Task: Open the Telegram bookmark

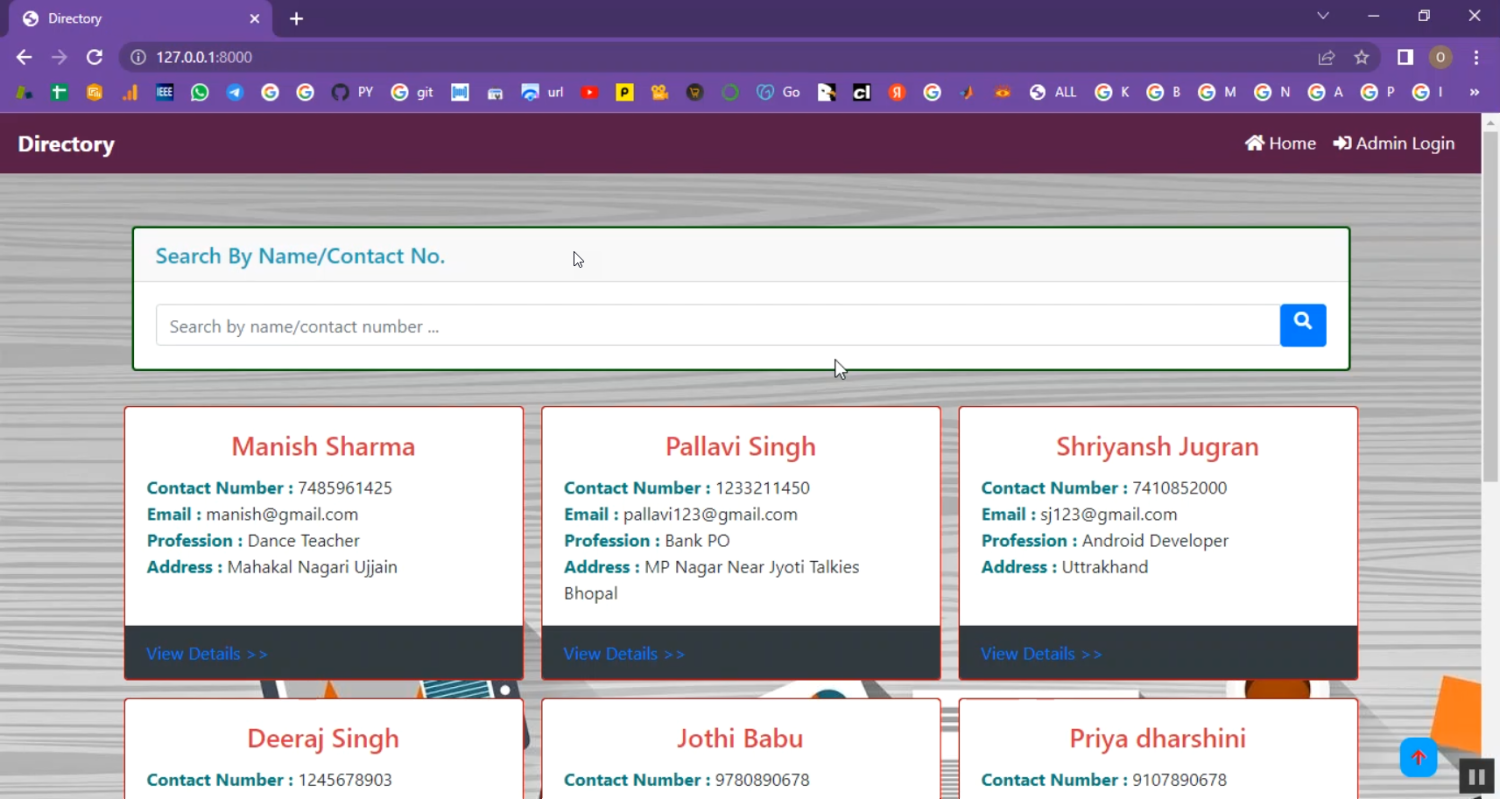Action: click(x=235, y=92)
